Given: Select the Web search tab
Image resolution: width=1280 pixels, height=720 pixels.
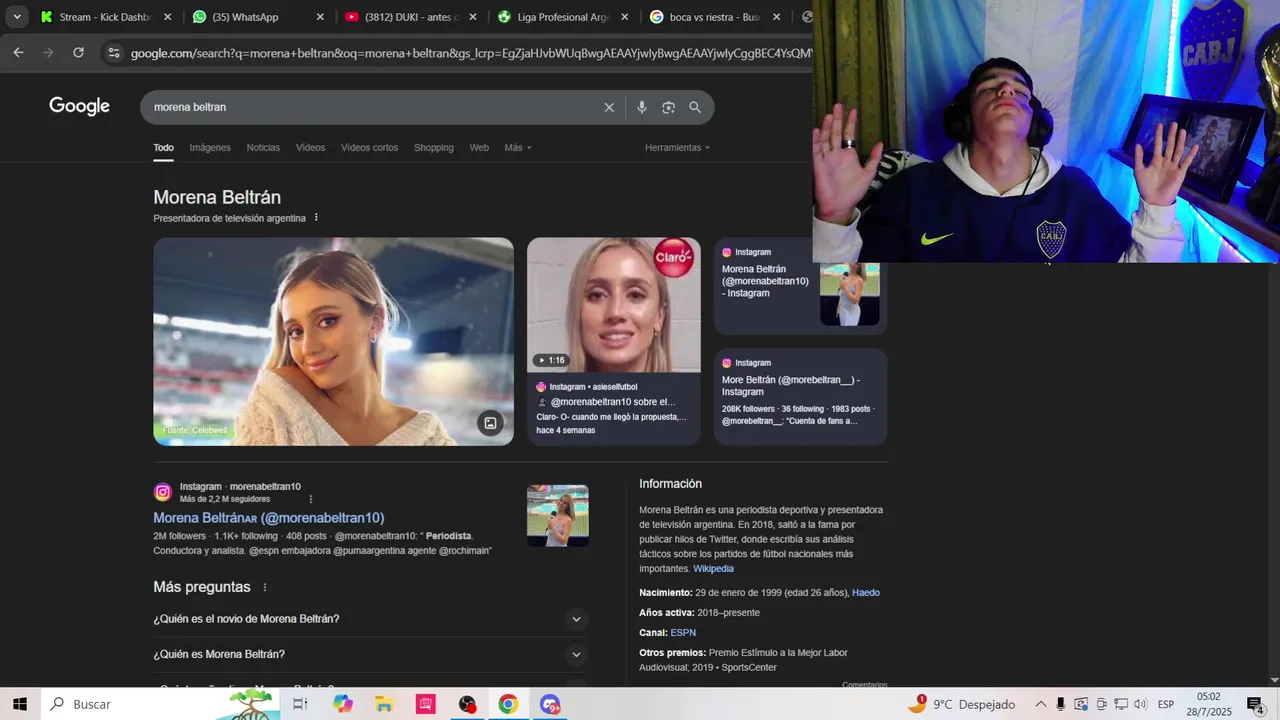Looking at the screenshot, I should click(x=479, y=147).
